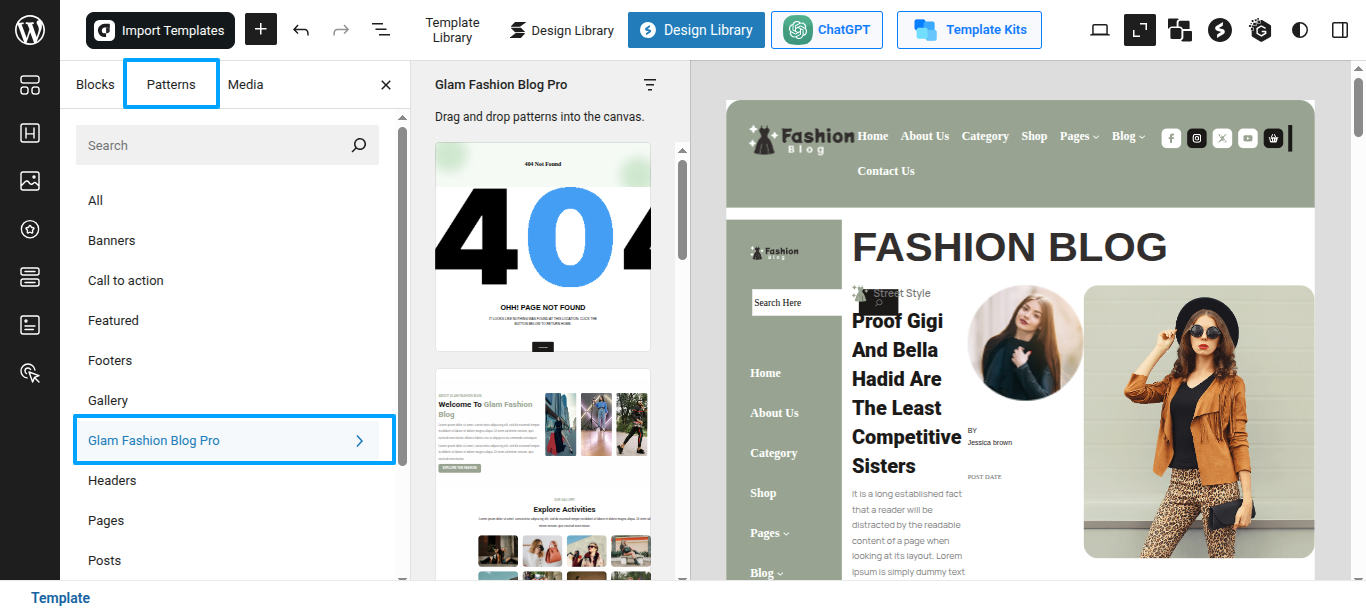
Task: Toggle the block inserter plus button
Action: tap(260, 30)
